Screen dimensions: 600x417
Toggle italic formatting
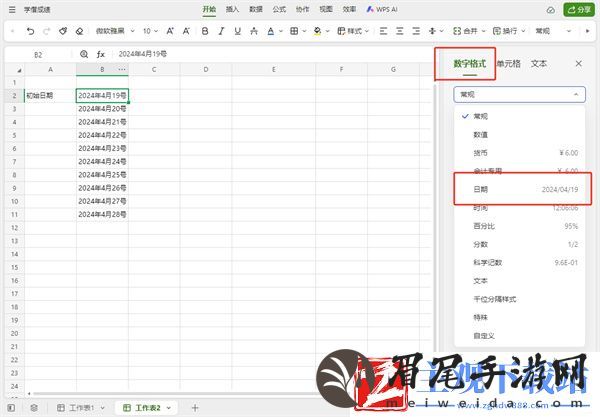click(221, 31)
